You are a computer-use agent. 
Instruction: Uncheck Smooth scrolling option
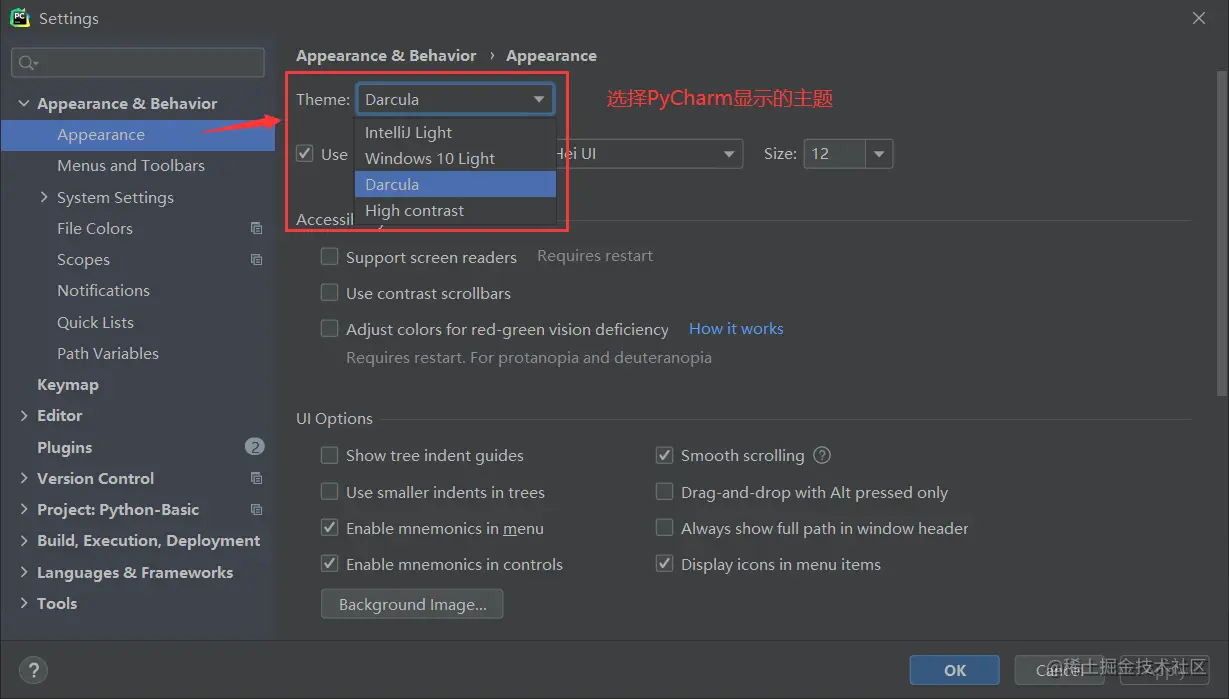pyautogui.click(x=664, y=455)
